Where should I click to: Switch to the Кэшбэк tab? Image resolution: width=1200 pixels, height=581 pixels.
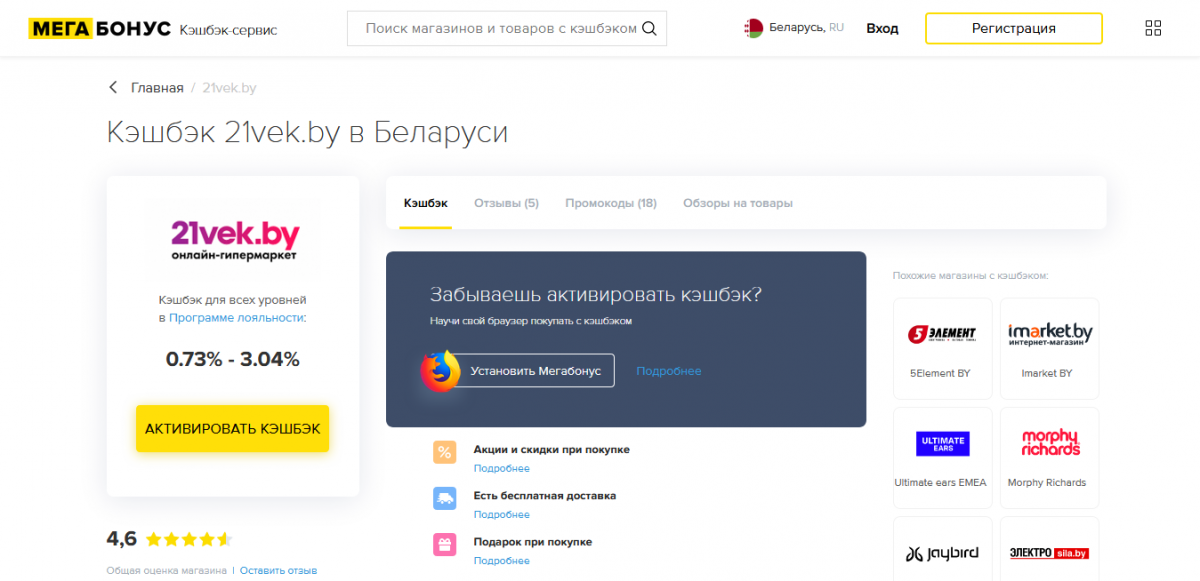point(426,203)
